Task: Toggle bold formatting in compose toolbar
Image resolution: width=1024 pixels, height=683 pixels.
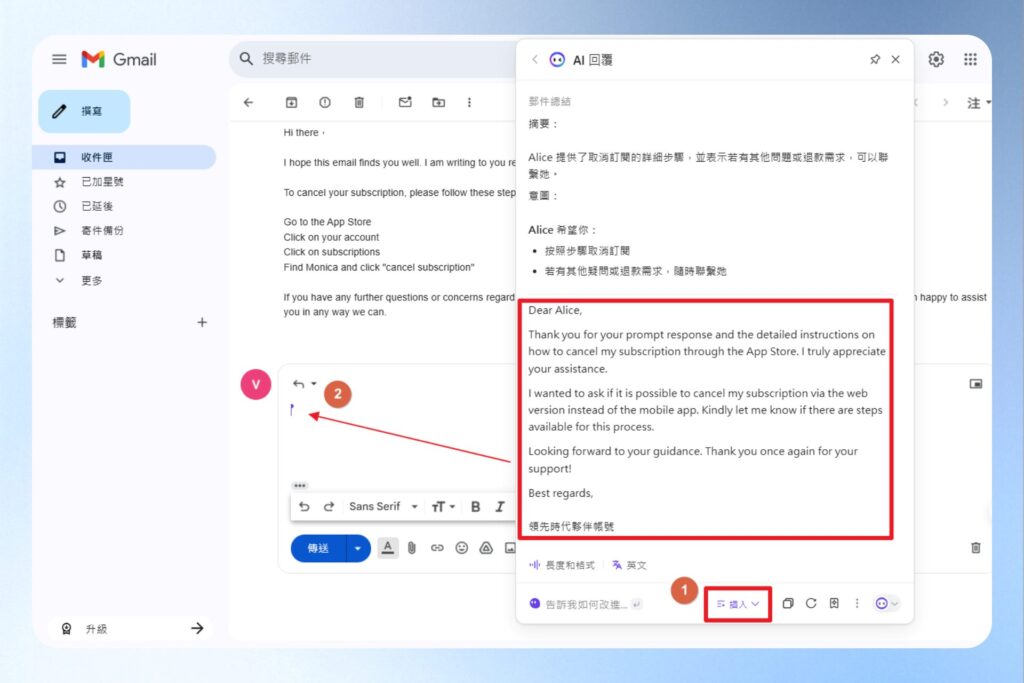Action: (x=475, y=507)
